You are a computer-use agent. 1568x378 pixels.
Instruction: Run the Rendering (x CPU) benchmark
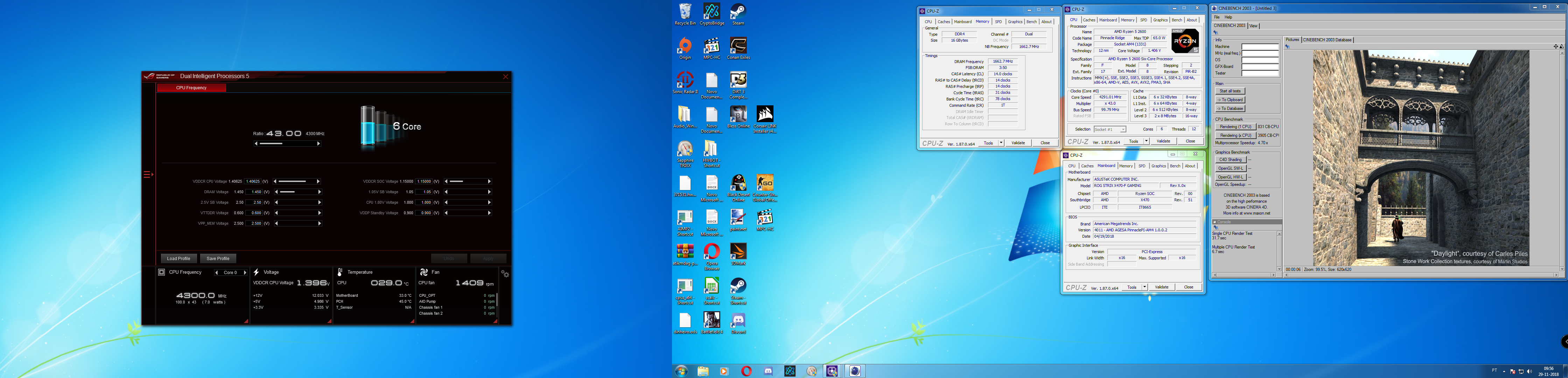[x=1235, y=135]
